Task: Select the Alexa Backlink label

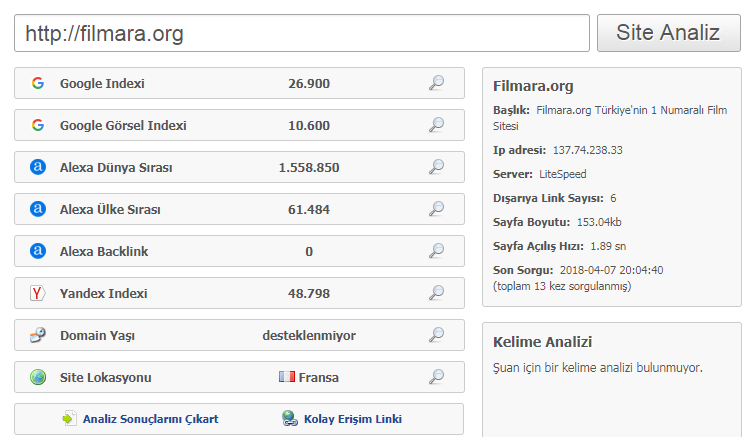Action: click(x=104, y=251)
